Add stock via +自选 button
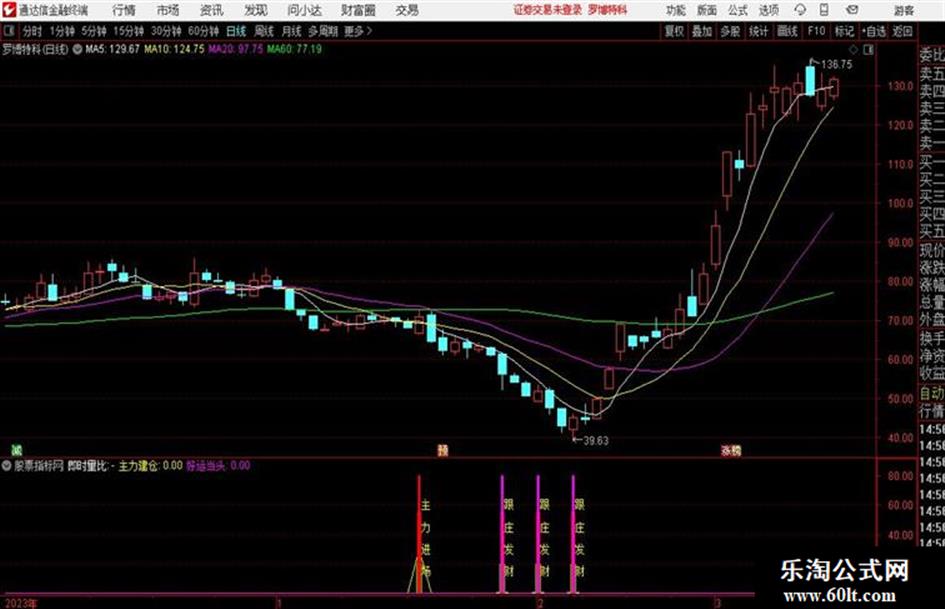The width and height of the screenshot is (945, 609). [x=873, y=31]
